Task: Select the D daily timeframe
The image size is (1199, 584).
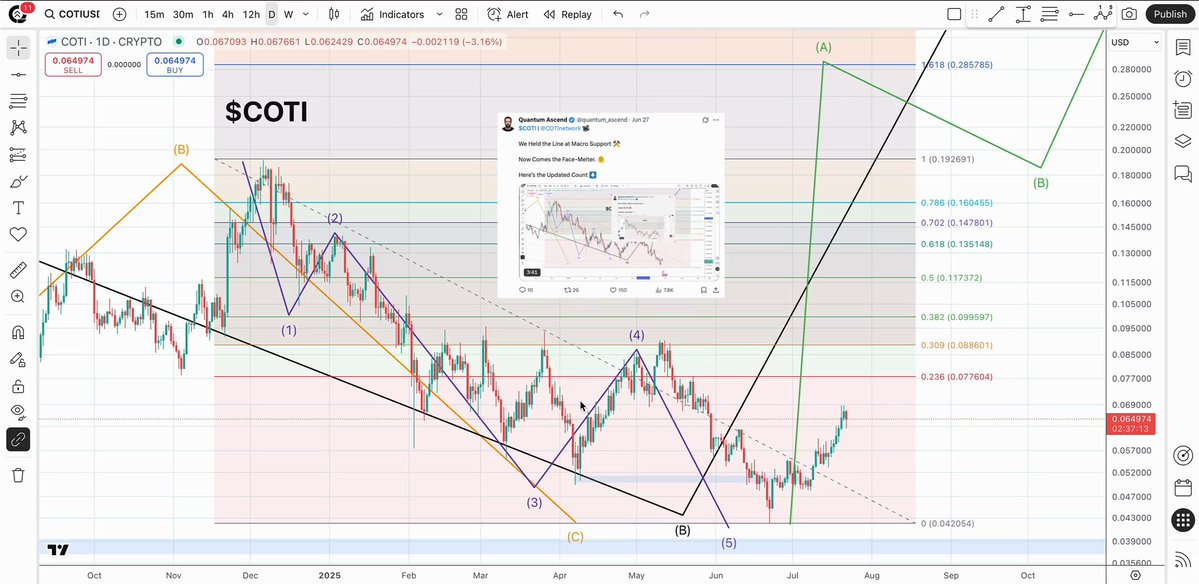Action: tap(271, 14)
